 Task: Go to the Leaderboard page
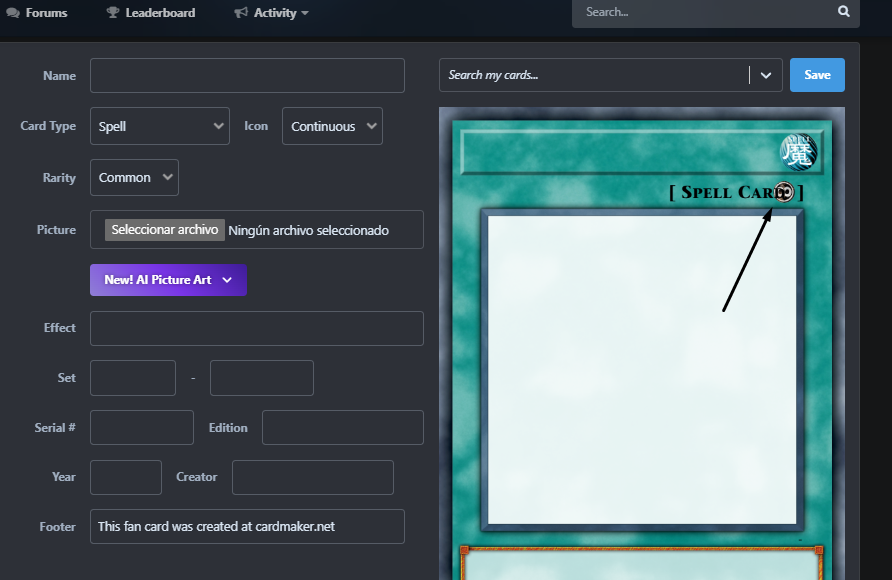[151, 13]
